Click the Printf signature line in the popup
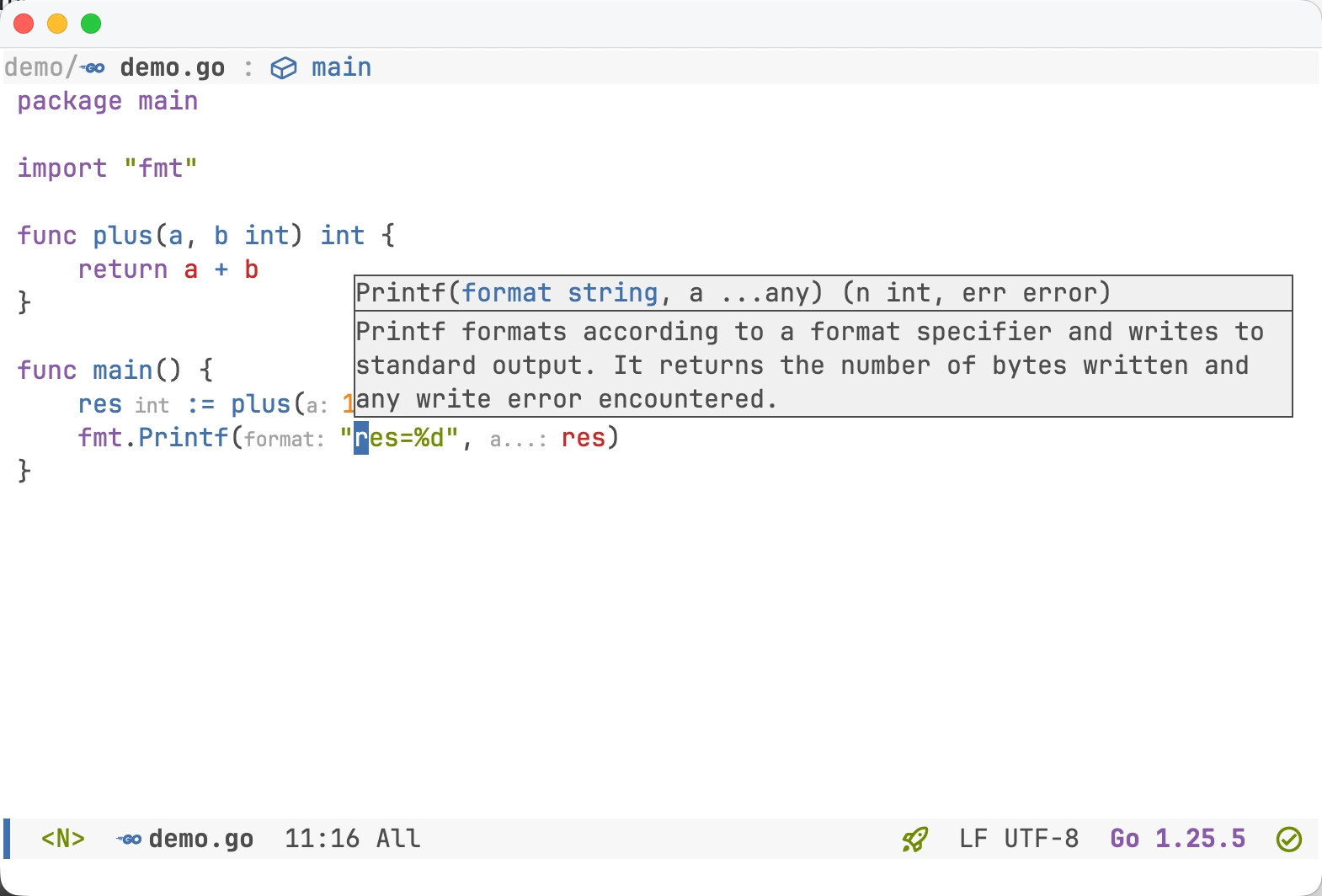The height and width of the screenshot is (896, 1322). pos(733,293)
